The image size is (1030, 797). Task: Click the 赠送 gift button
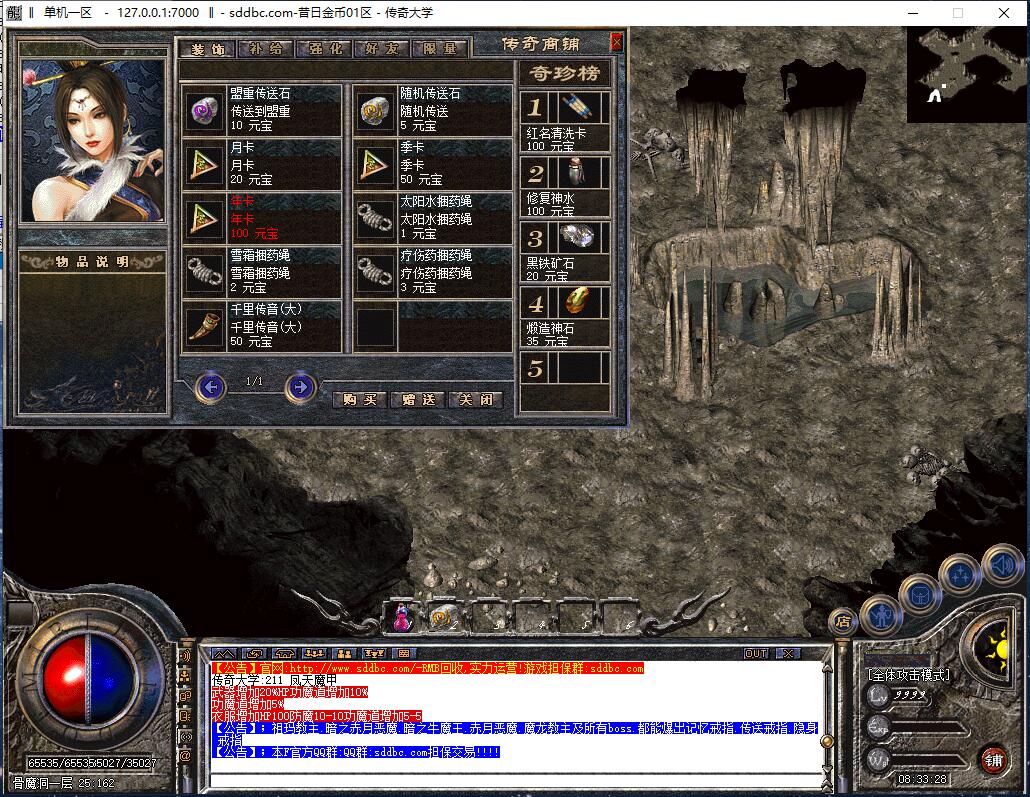click(x=418, y=399)
